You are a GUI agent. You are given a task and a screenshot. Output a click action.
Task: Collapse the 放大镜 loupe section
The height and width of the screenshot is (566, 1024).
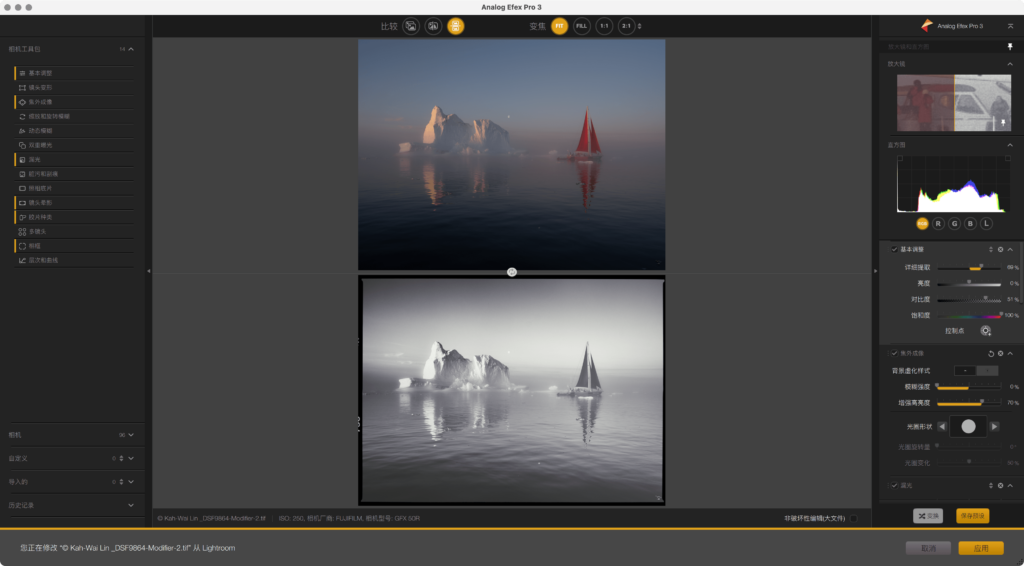point(1010,64)
